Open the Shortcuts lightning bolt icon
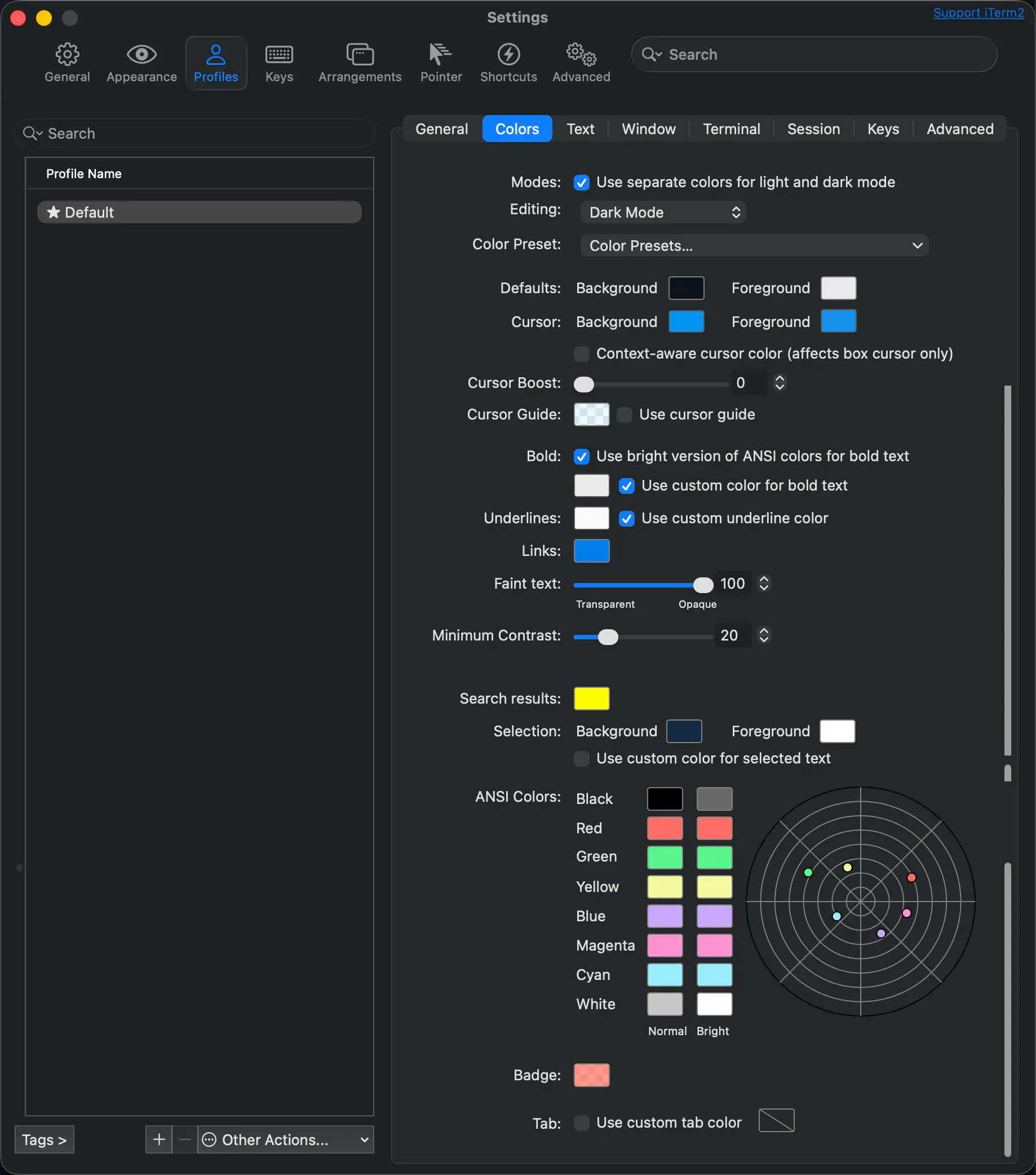The width and height of the screenshot is (1036, 1175). [x=508, y=55]
